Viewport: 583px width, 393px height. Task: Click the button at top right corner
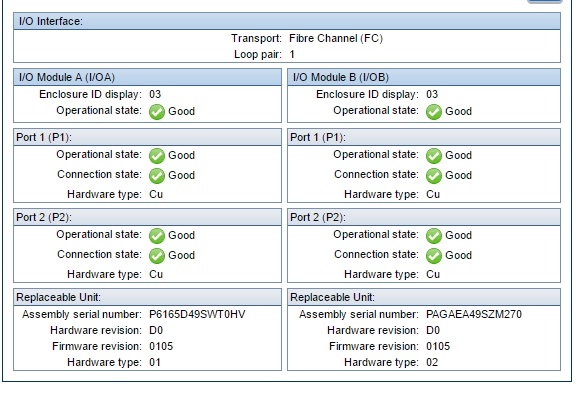point(544,1)
